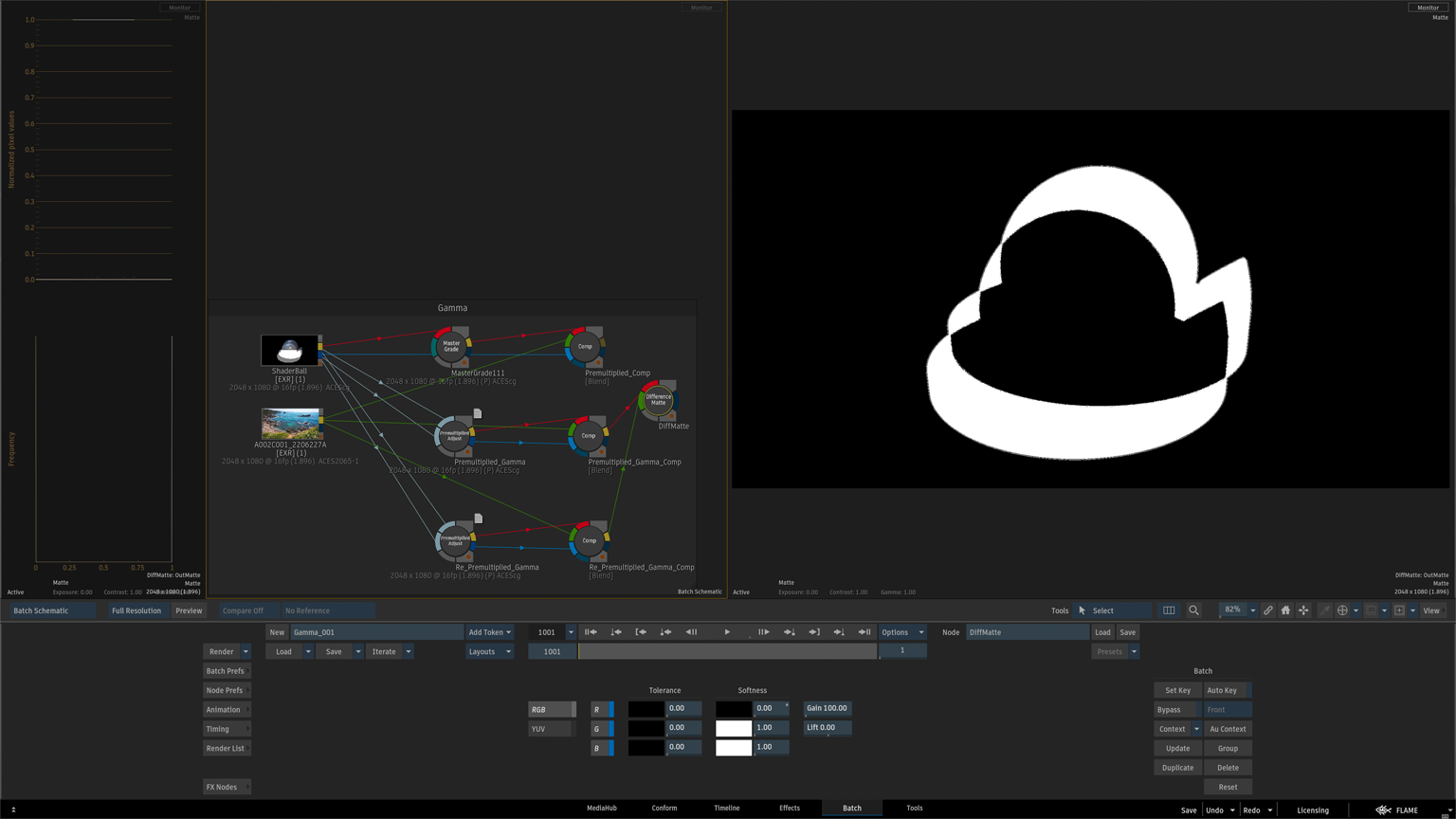
Task: Switch the colour space to YUV
Action: pos(552,729)
